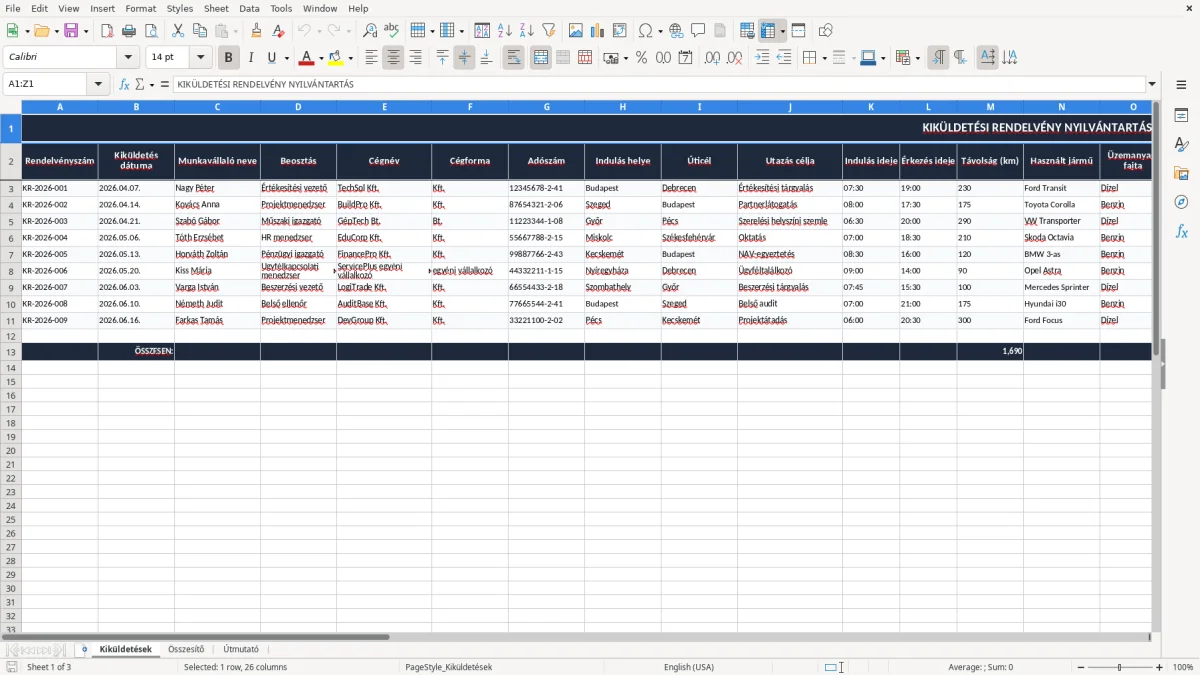Open the Background Color dropdown arrow
The height and width of the screenshot is (675, 1200).
[x=350, y=58]
